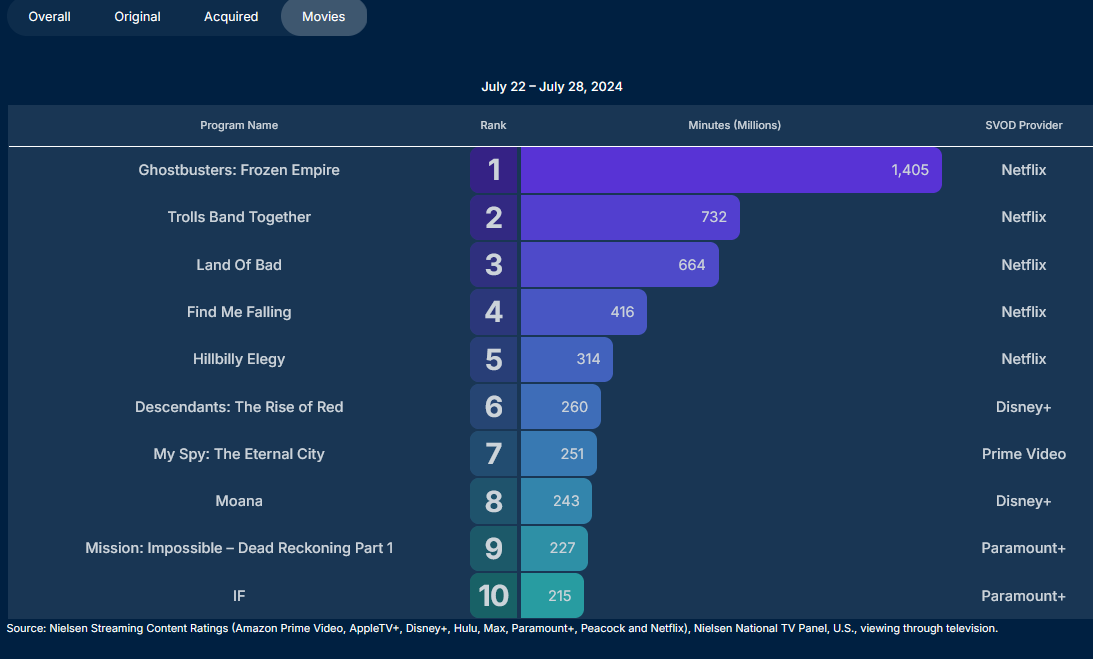
Task: Click the rank 10 badge
Action: (494, 596)
